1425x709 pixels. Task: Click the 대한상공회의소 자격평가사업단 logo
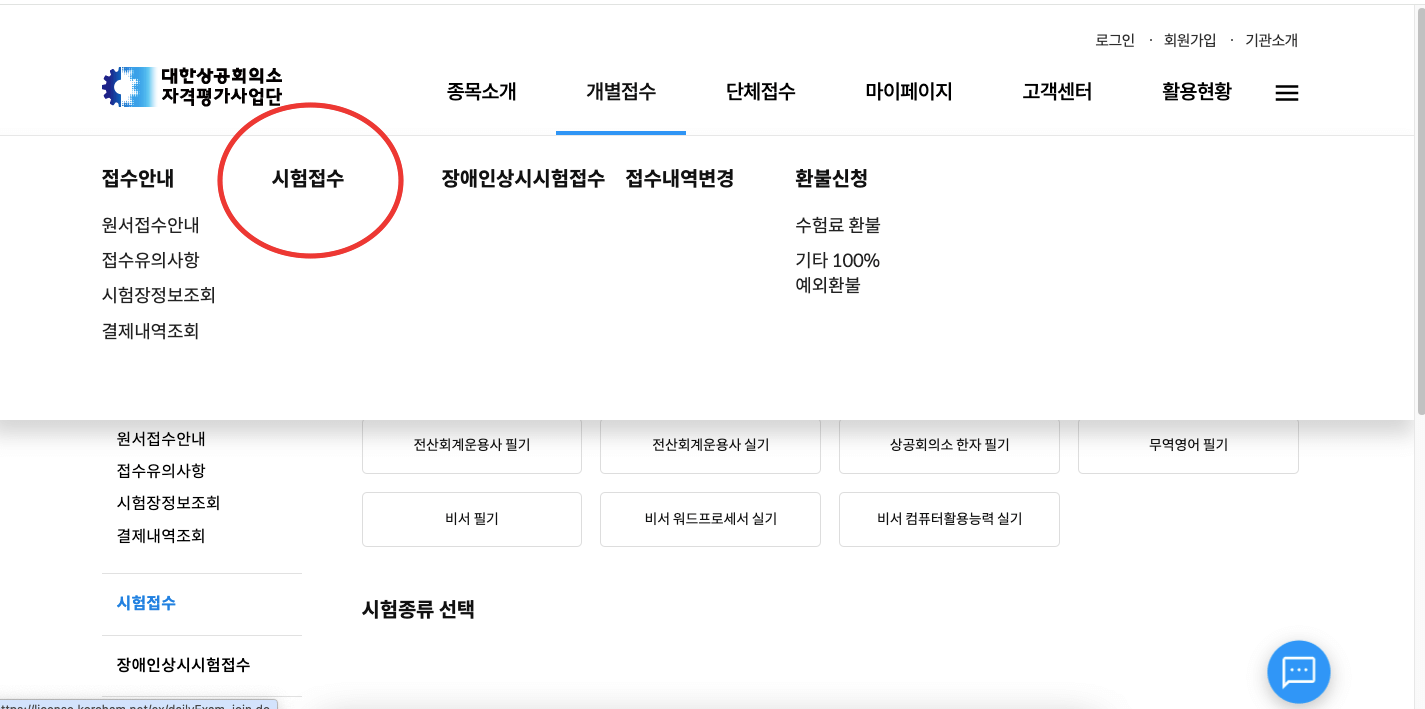tap(193, 85)
